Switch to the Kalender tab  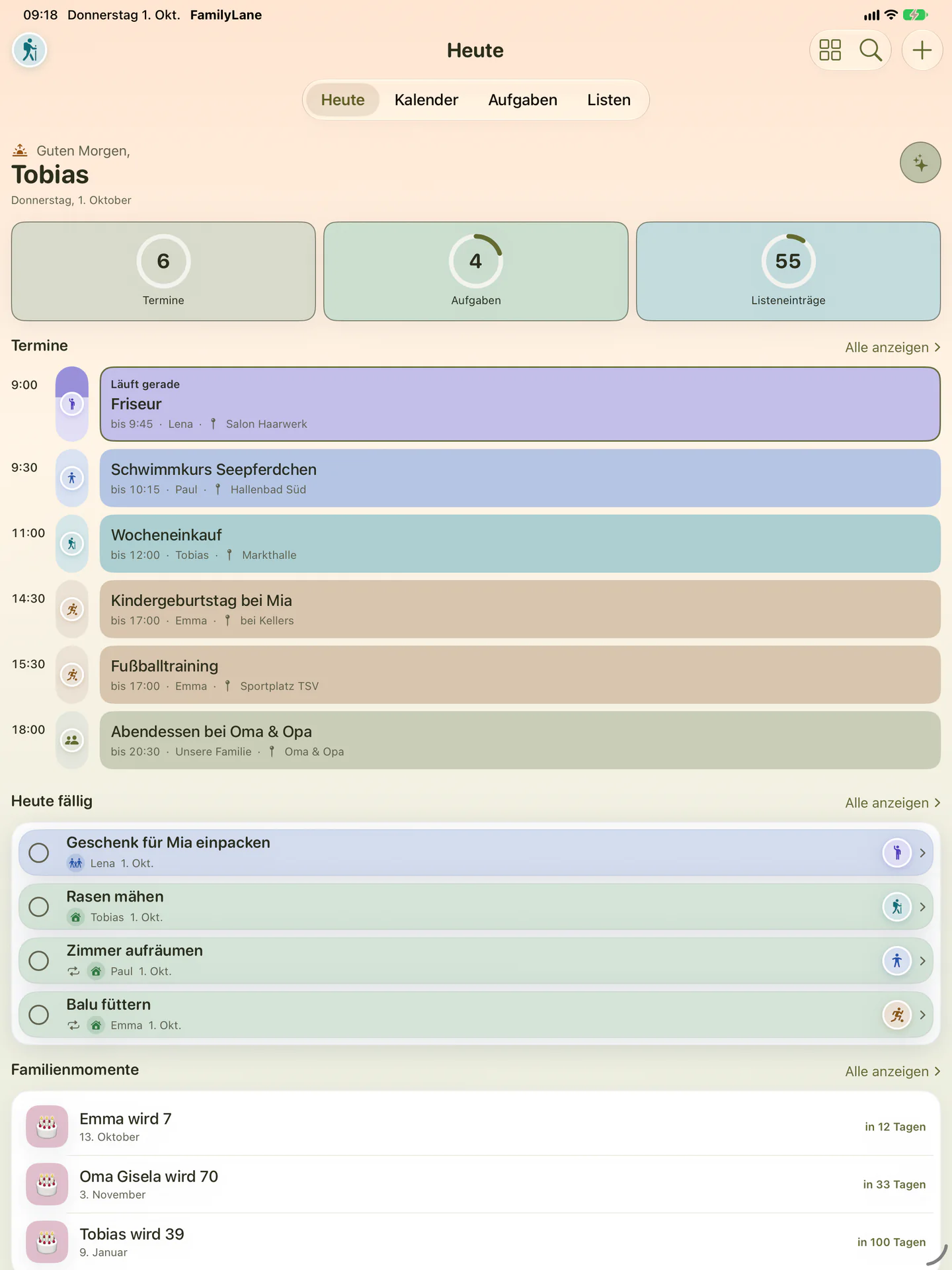pos(426,100)
